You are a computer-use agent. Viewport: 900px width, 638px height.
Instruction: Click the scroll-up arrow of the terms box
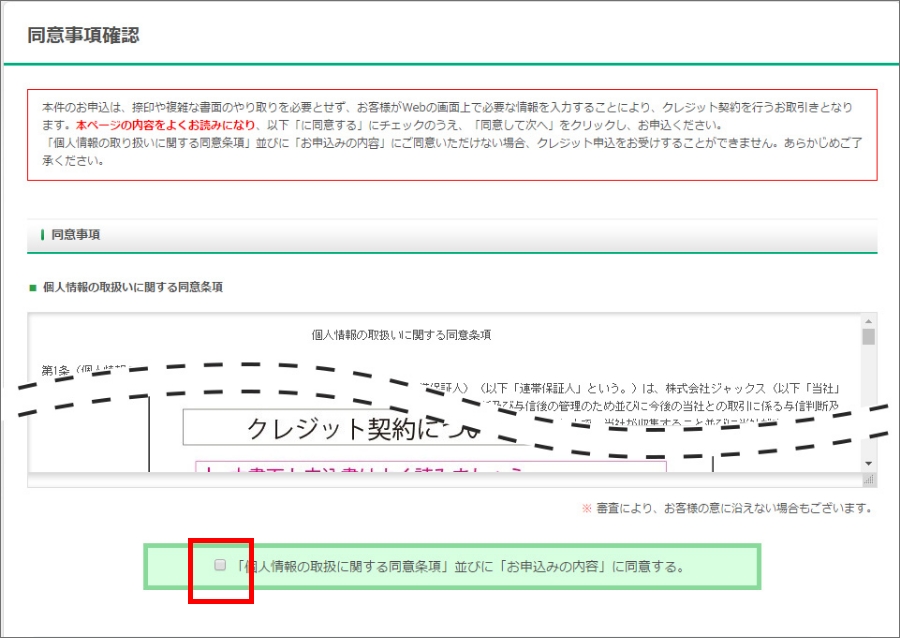pos(868,321)
